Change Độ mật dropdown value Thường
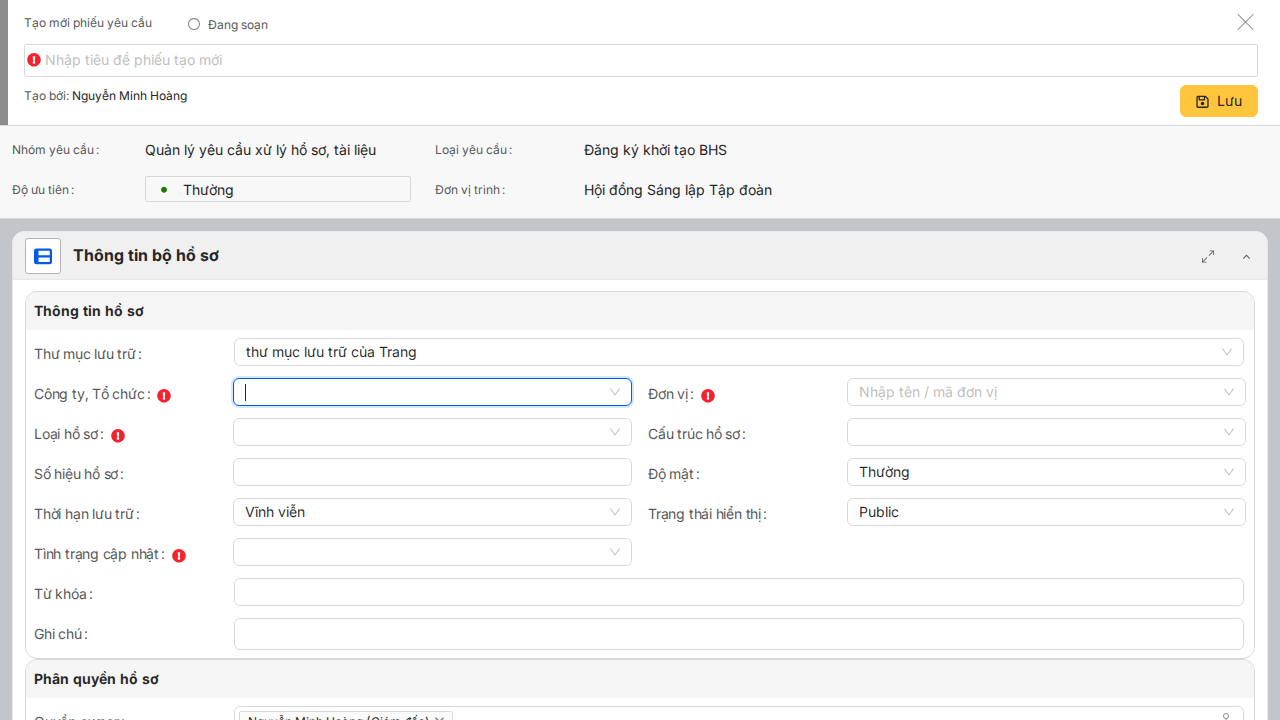This screenshot has width=1280, height=720. [x=1045, y=472]
